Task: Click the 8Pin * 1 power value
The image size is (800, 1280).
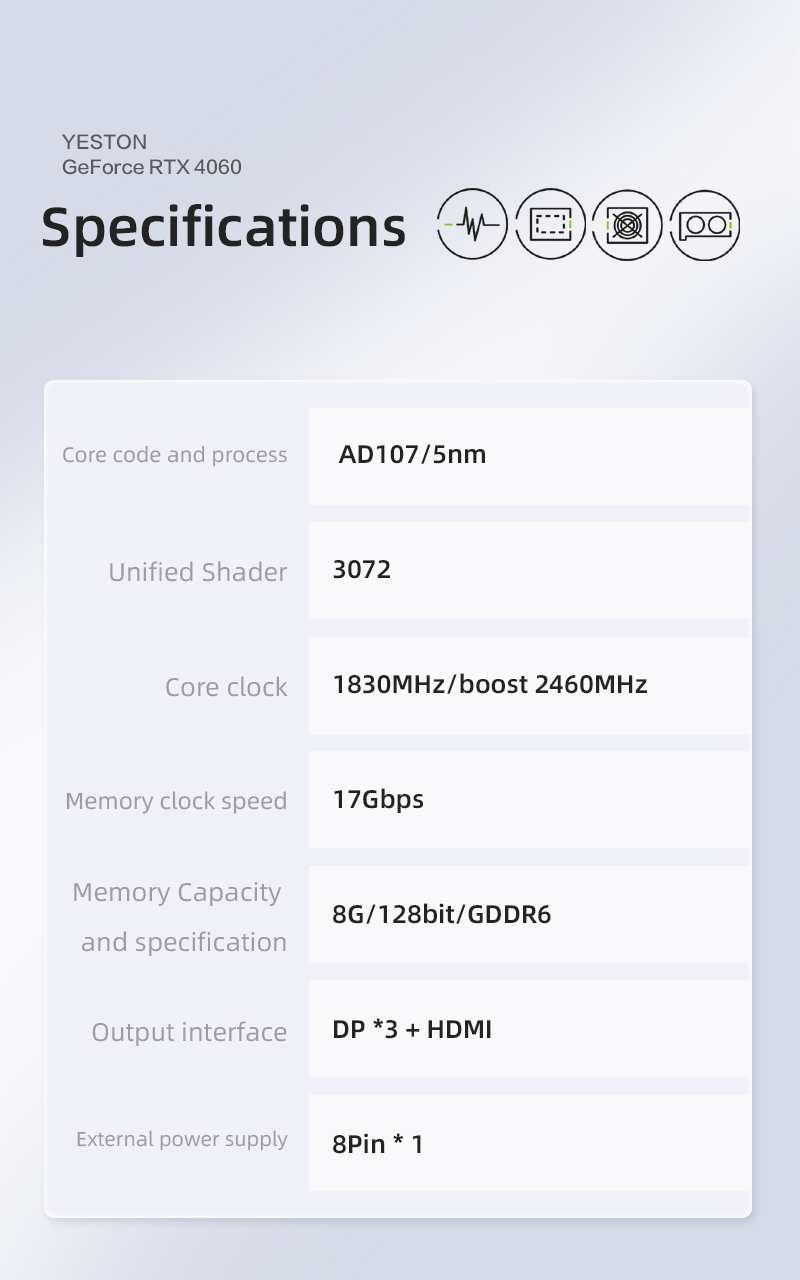Action: pos(378,1144)
